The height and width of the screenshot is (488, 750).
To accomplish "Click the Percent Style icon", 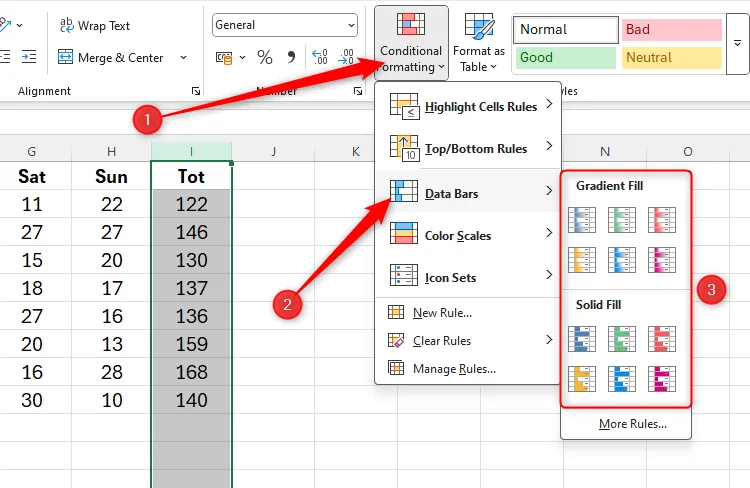I will (265, 58).
